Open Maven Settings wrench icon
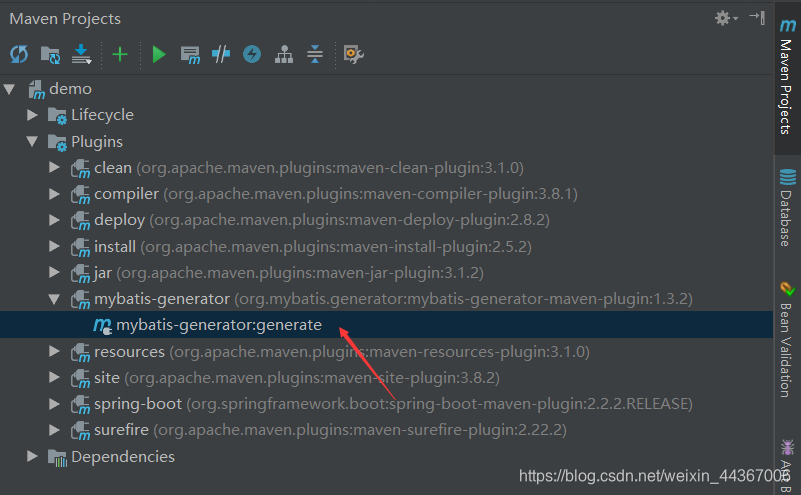 (x=354, y=54)
